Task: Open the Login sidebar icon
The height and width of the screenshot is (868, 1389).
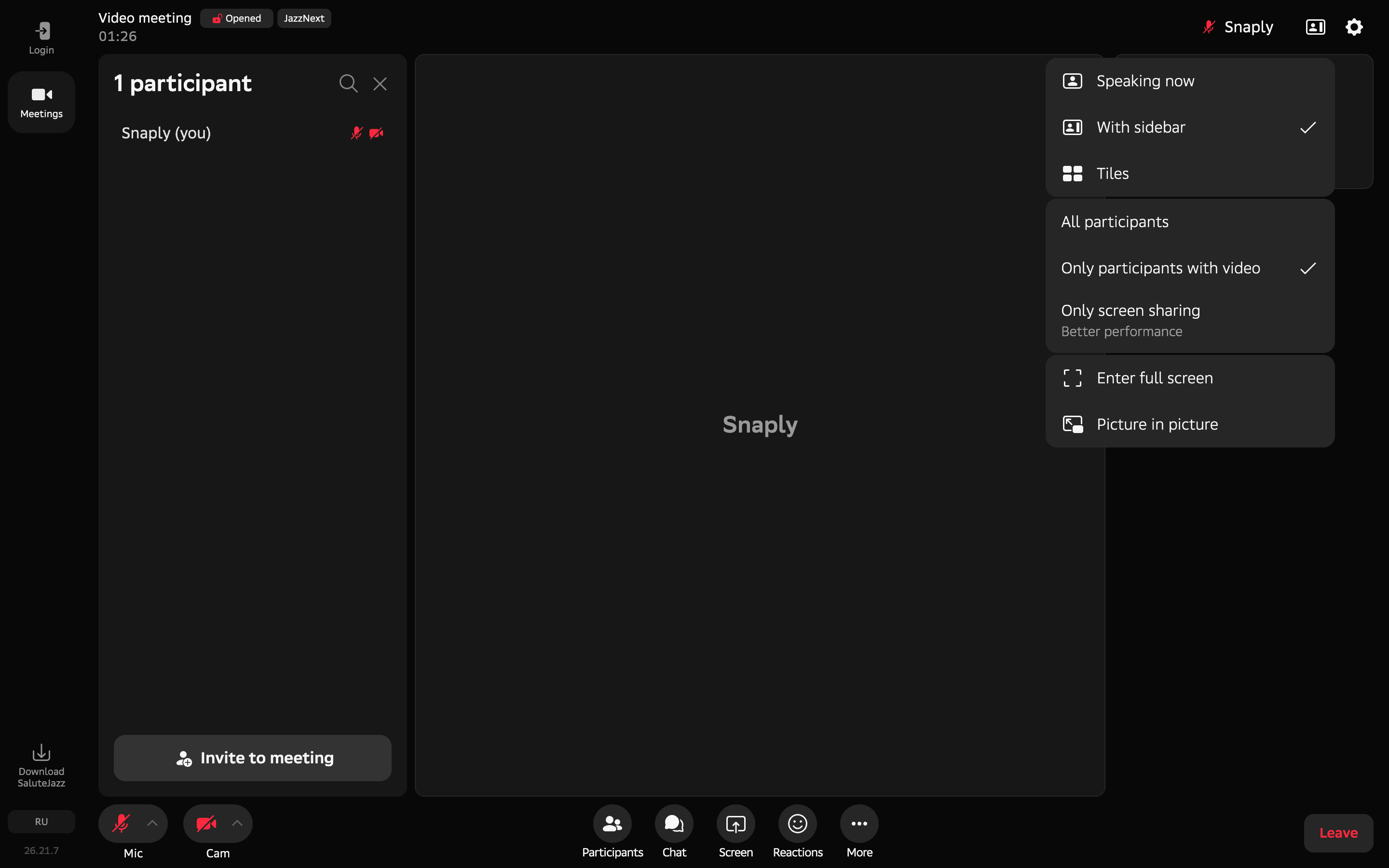Action: [x=41, y=38]
